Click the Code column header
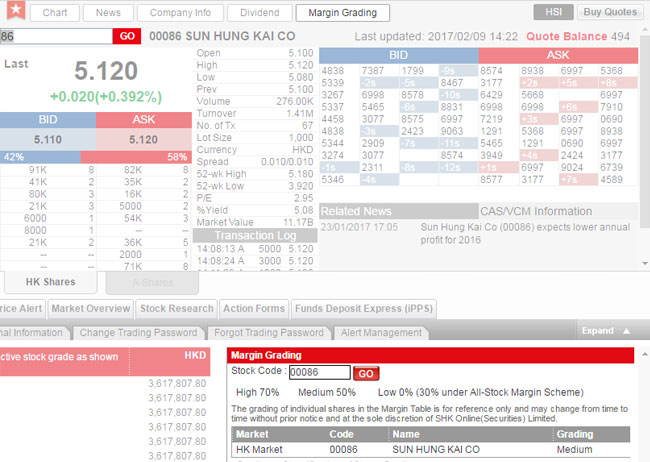The width and height of the screenshot is (650, 462). point(341,434)
